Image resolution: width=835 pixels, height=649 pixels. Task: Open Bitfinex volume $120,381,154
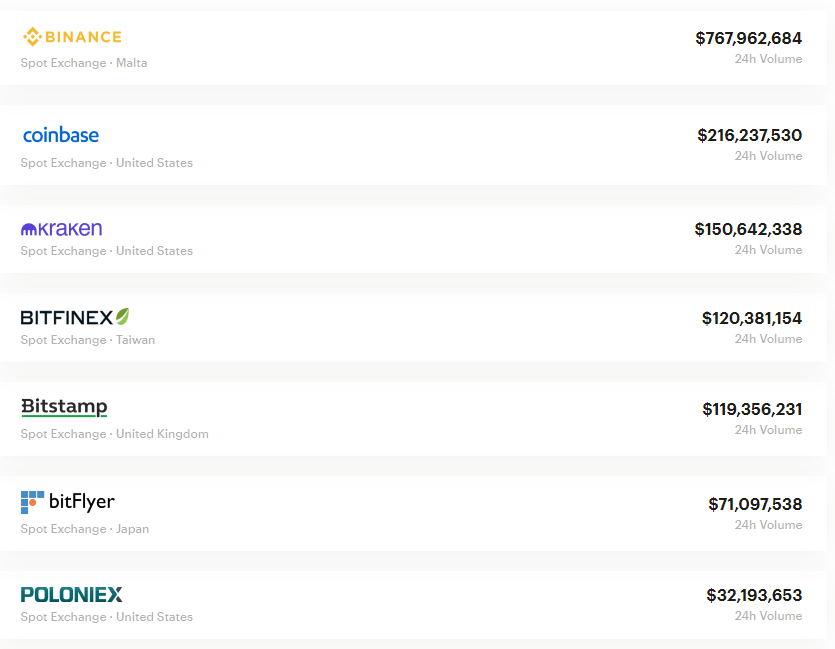751,318
